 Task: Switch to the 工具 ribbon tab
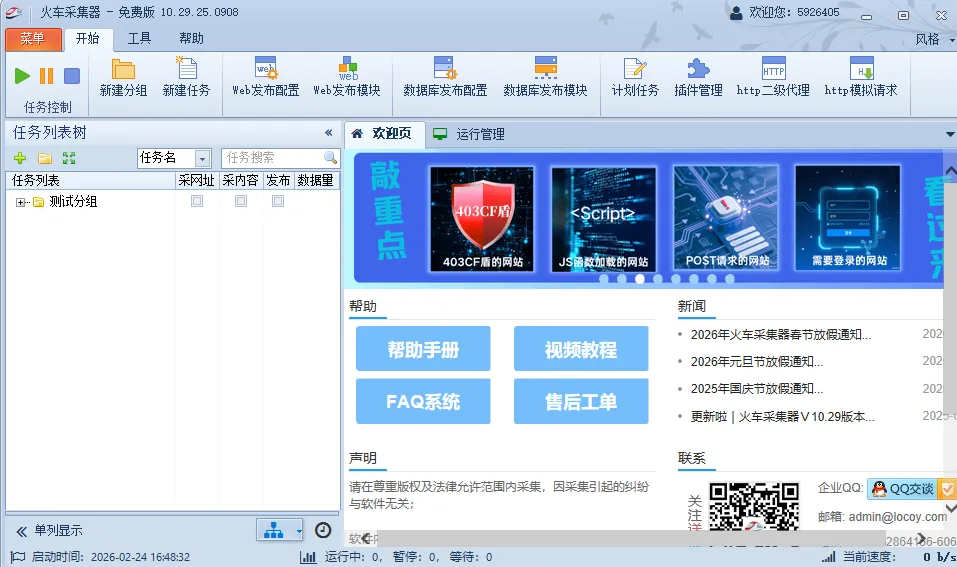[139, 39]
